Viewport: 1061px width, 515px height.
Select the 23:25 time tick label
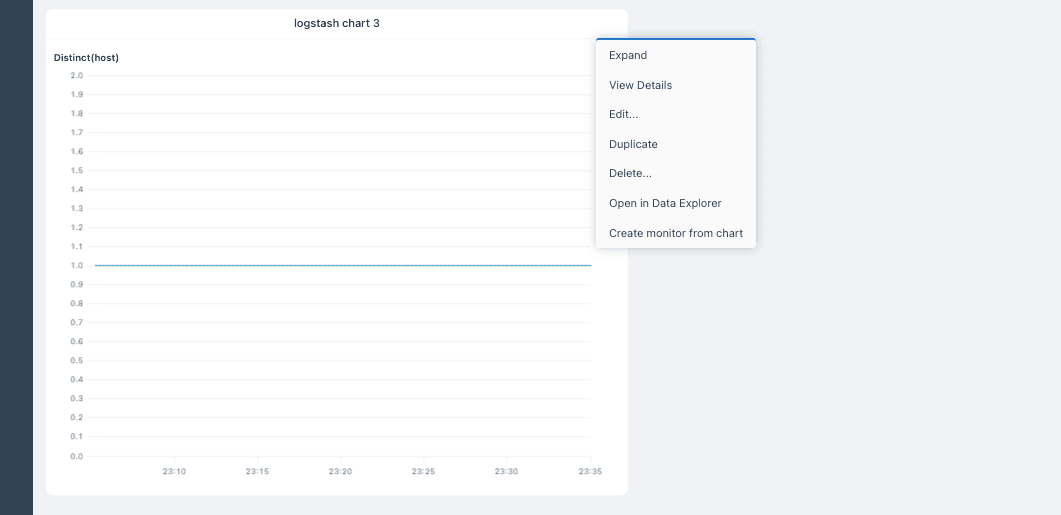coord(423,471)
